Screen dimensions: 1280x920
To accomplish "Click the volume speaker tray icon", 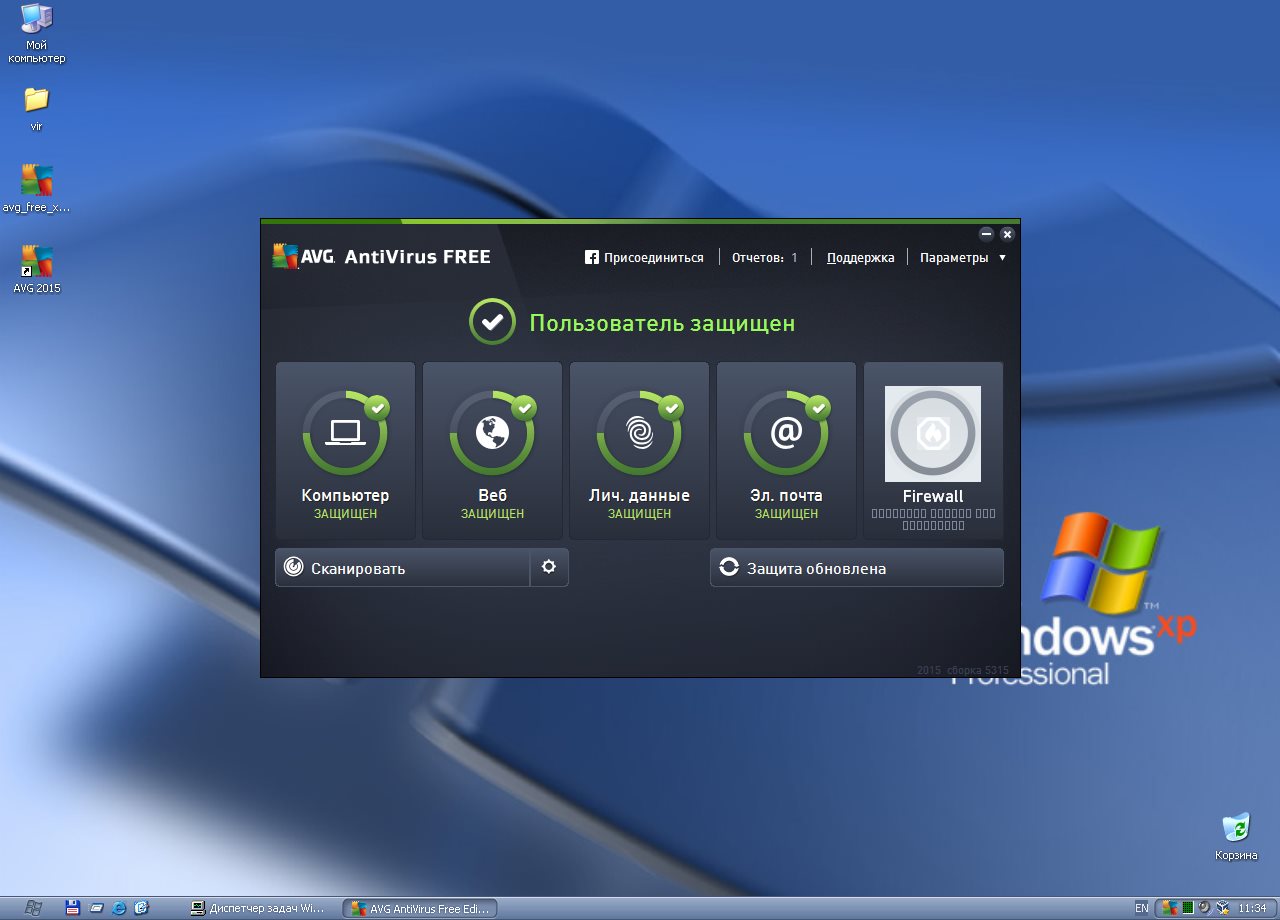I will pos(1204,908).
